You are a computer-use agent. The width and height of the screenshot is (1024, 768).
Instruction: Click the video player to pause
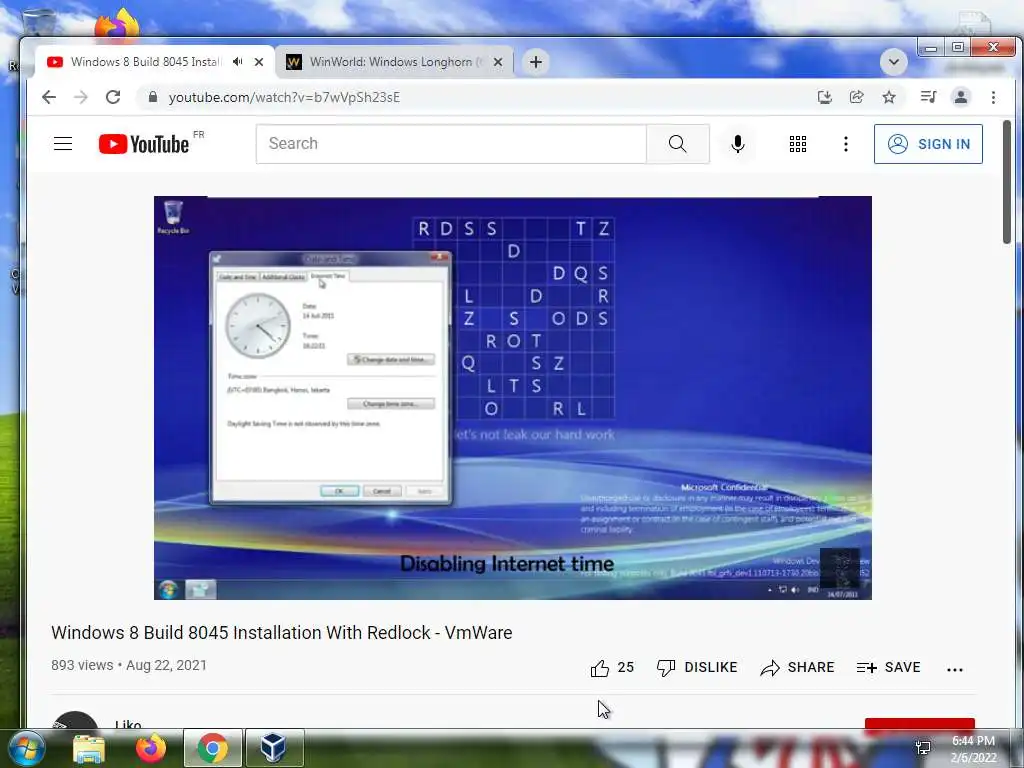[513, 398]
